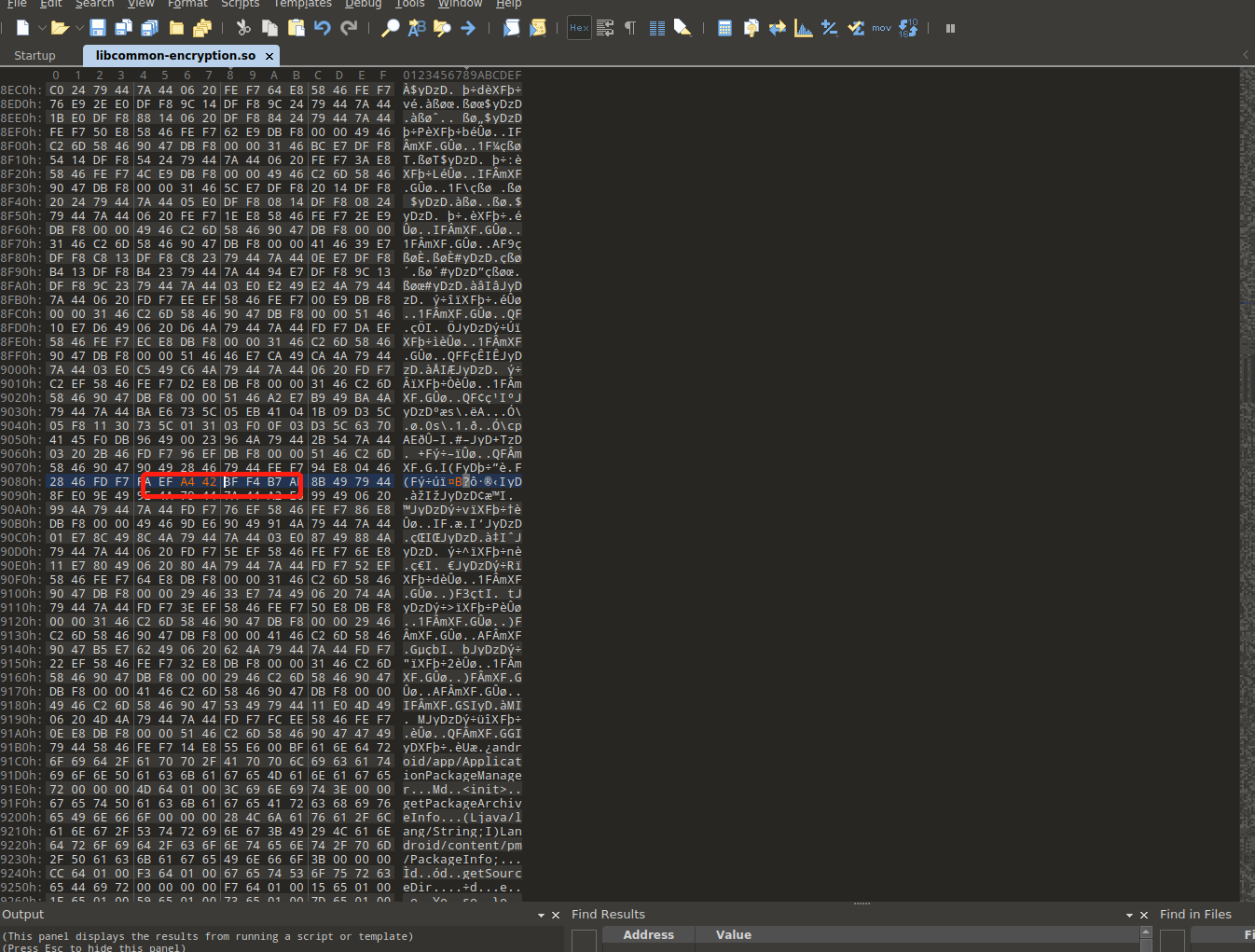
Task: Click the Paste clipboard icon
Action: pos(296,28)
